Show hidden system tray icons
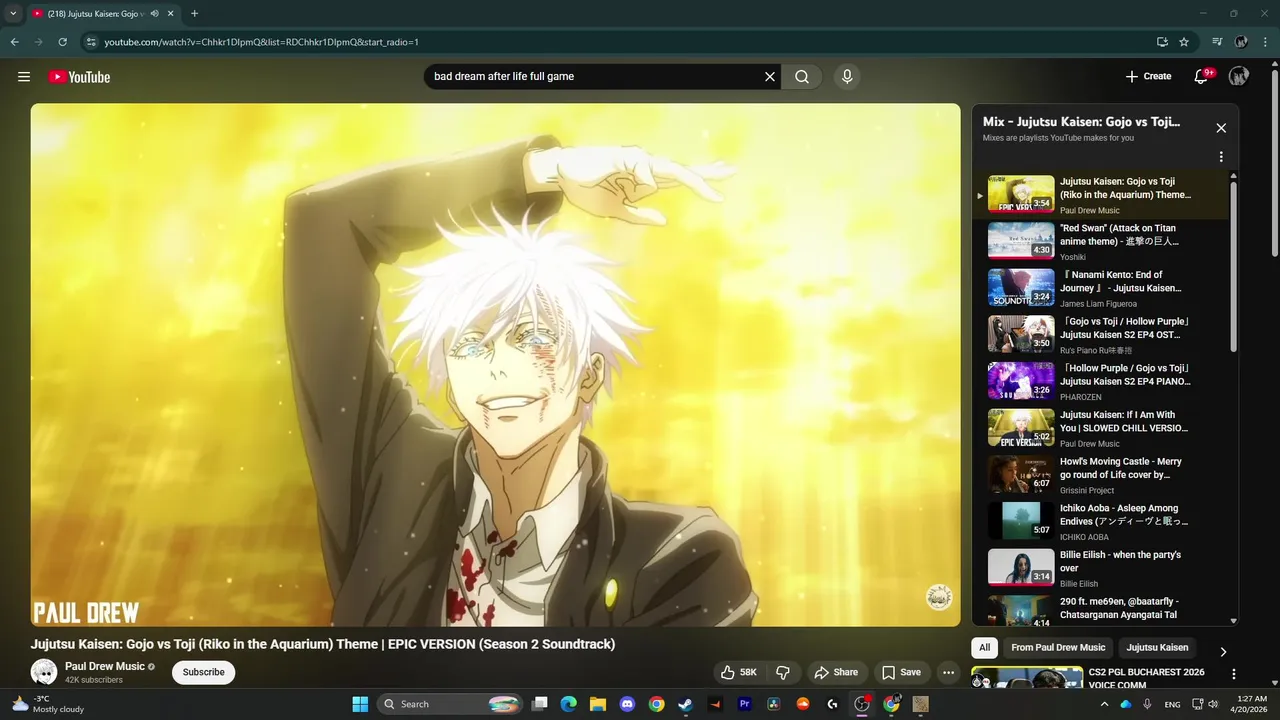1280x720 pixels. click(1105, 704)
